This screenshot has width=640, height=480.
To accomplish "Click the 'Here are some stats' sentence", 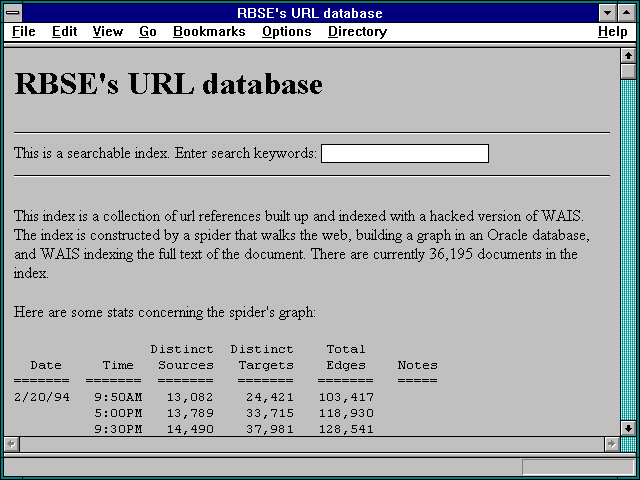I will pos(164,313).
